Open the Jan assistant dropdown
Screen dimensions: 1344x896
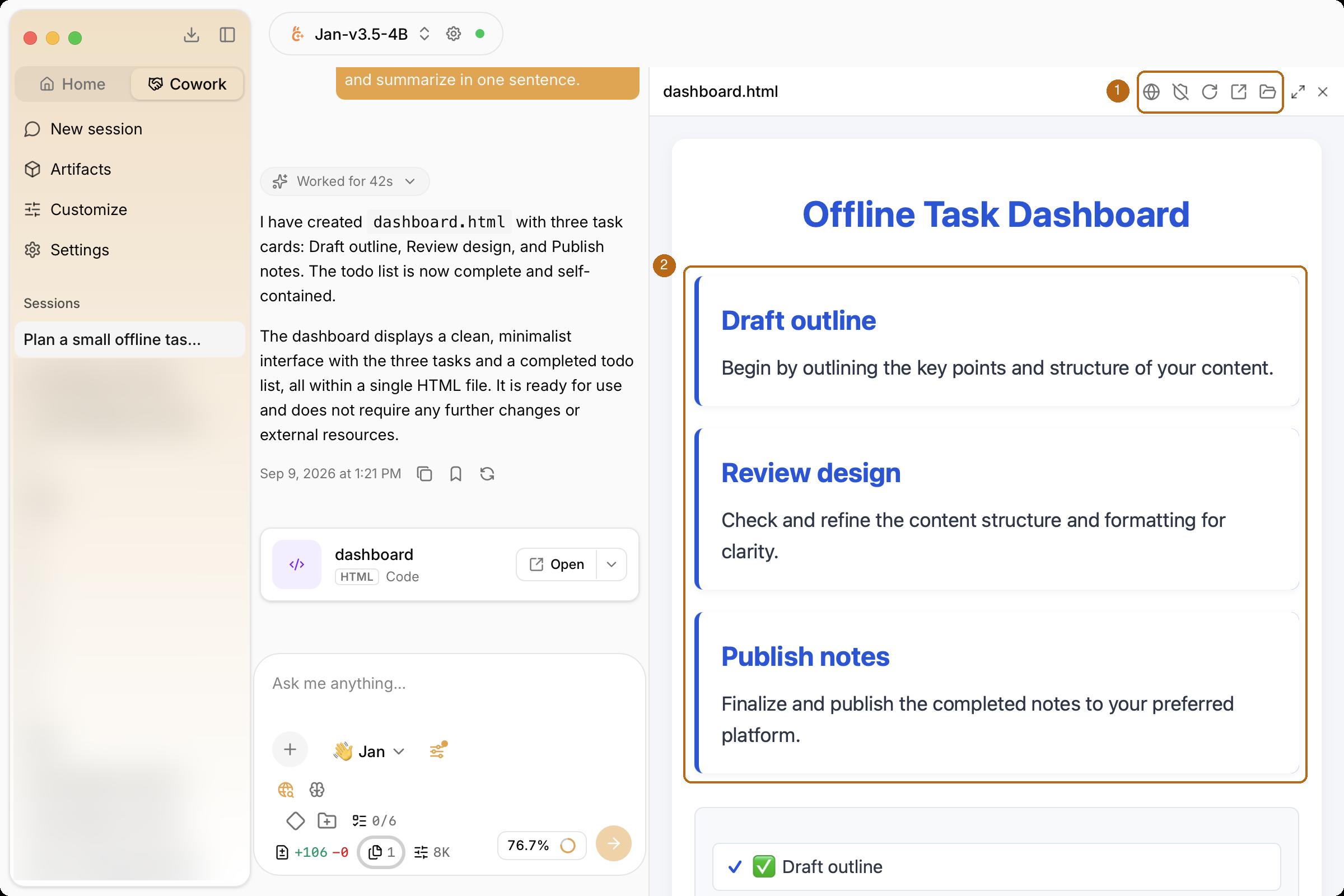pyautogui.click(x=369, y=752)
